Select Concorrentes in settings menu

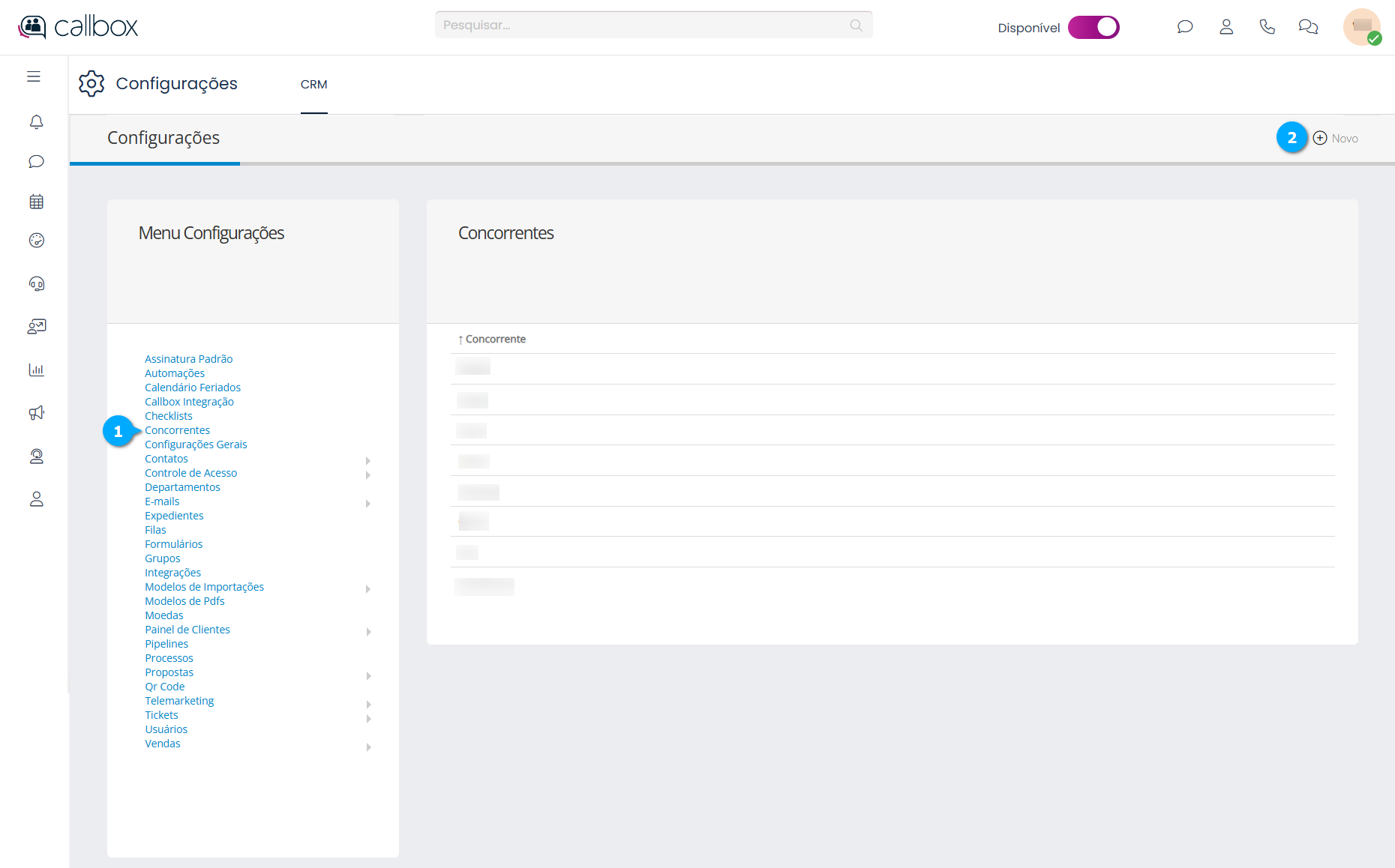[177, 430]
